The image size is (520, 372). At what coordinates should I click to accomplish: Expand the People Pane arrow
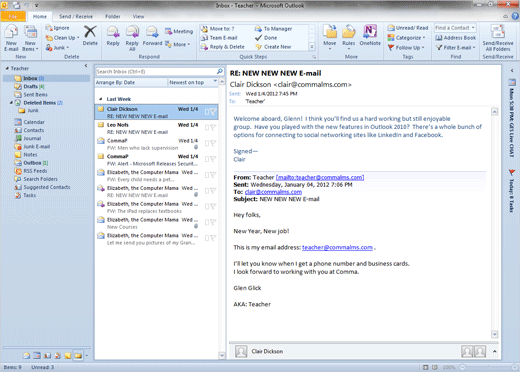click(x=495, y=351)
